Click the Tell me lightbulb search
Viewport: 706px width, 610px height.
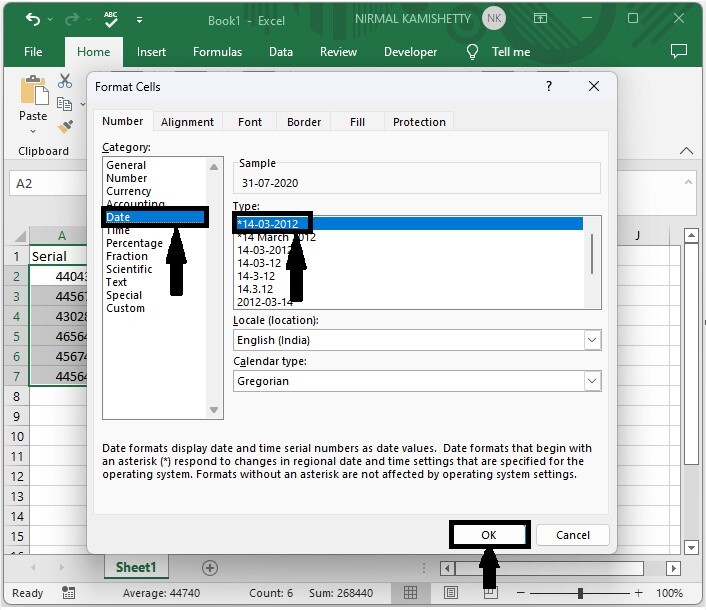click(473, 52)
